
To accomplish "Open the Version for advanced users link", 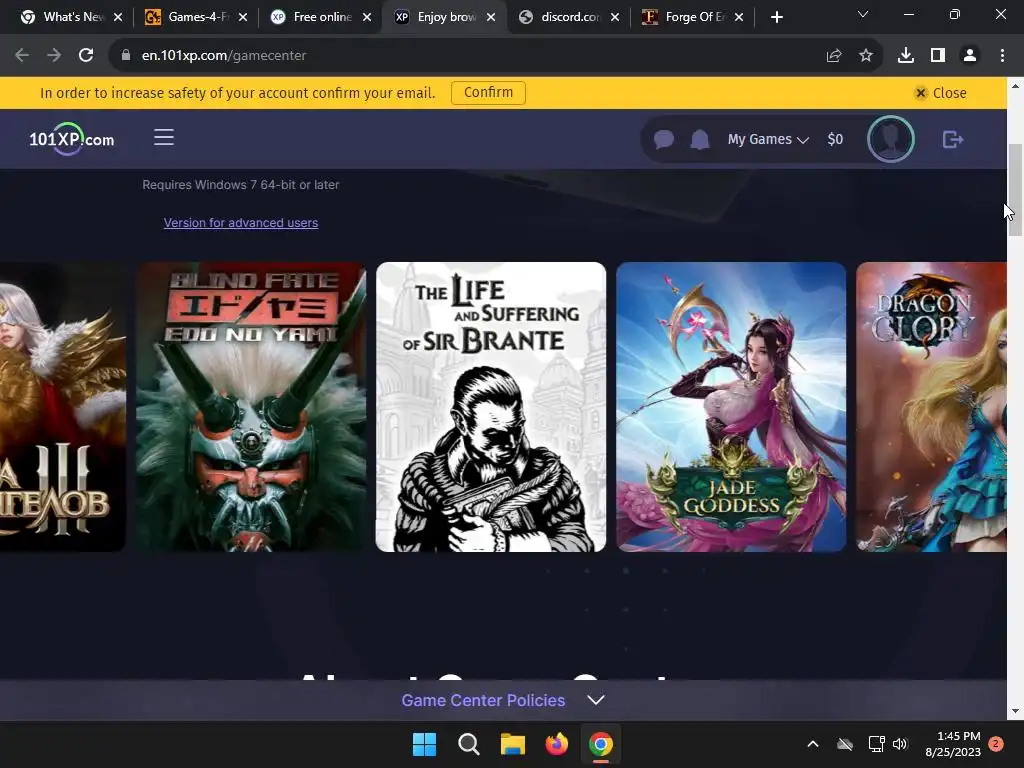I will coord(241,223).
